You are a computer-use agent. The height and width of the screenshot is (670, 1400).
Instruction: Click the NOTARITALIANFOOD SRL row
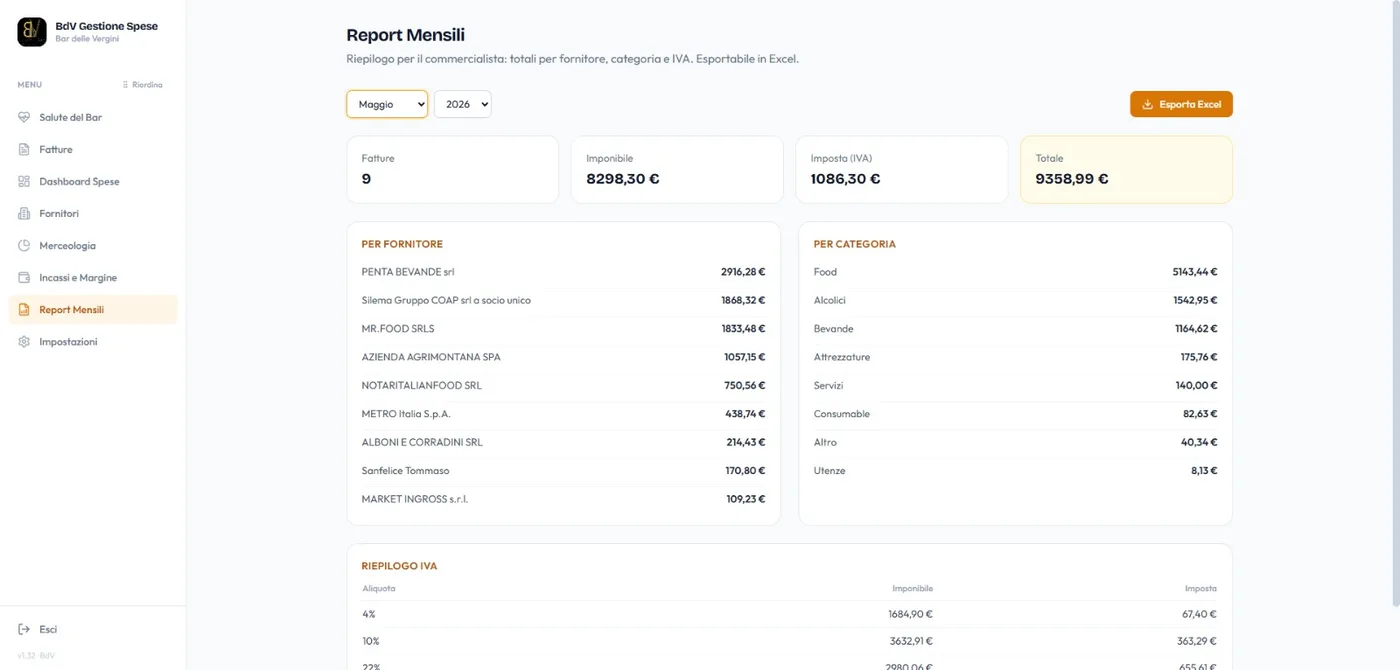[563, 385]
